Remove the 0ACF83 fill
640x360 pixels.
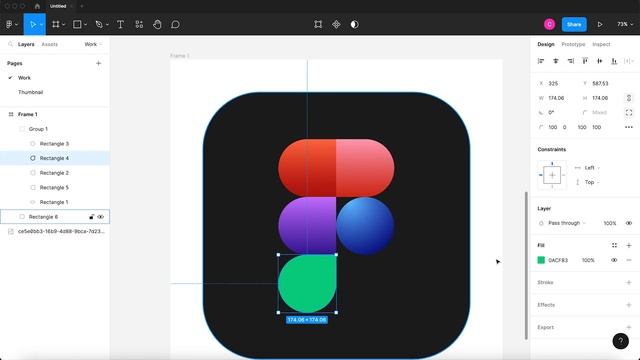[x=629, y=260]
